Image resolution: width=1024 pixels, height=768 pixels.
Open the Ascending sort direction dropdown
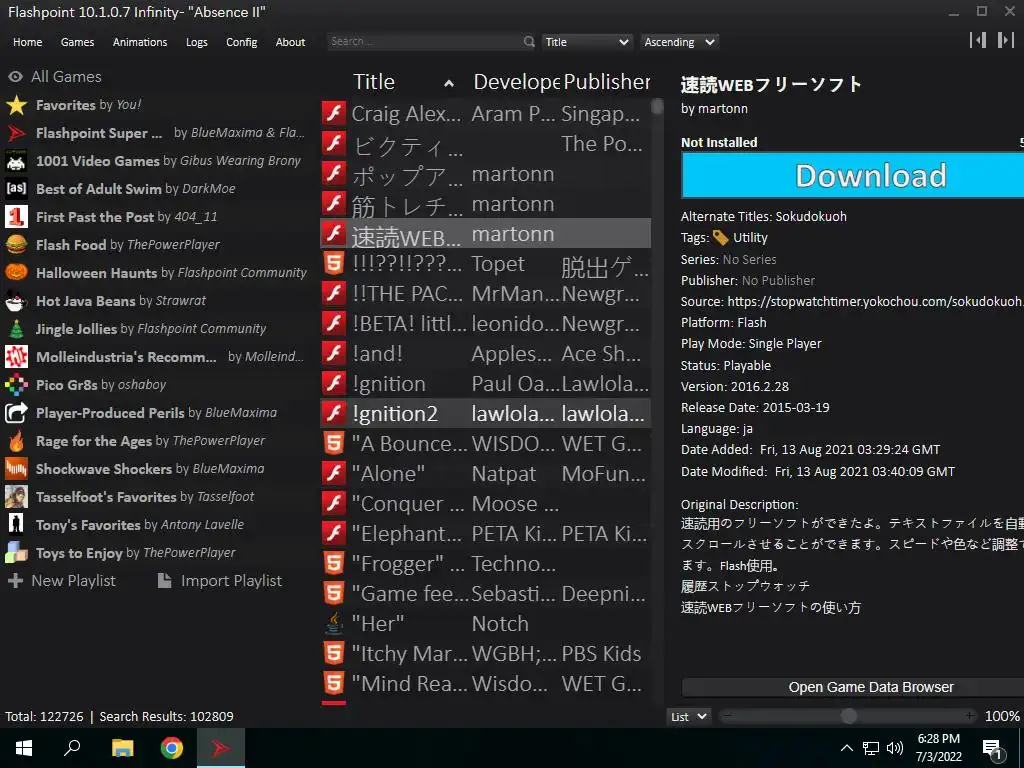679,42
